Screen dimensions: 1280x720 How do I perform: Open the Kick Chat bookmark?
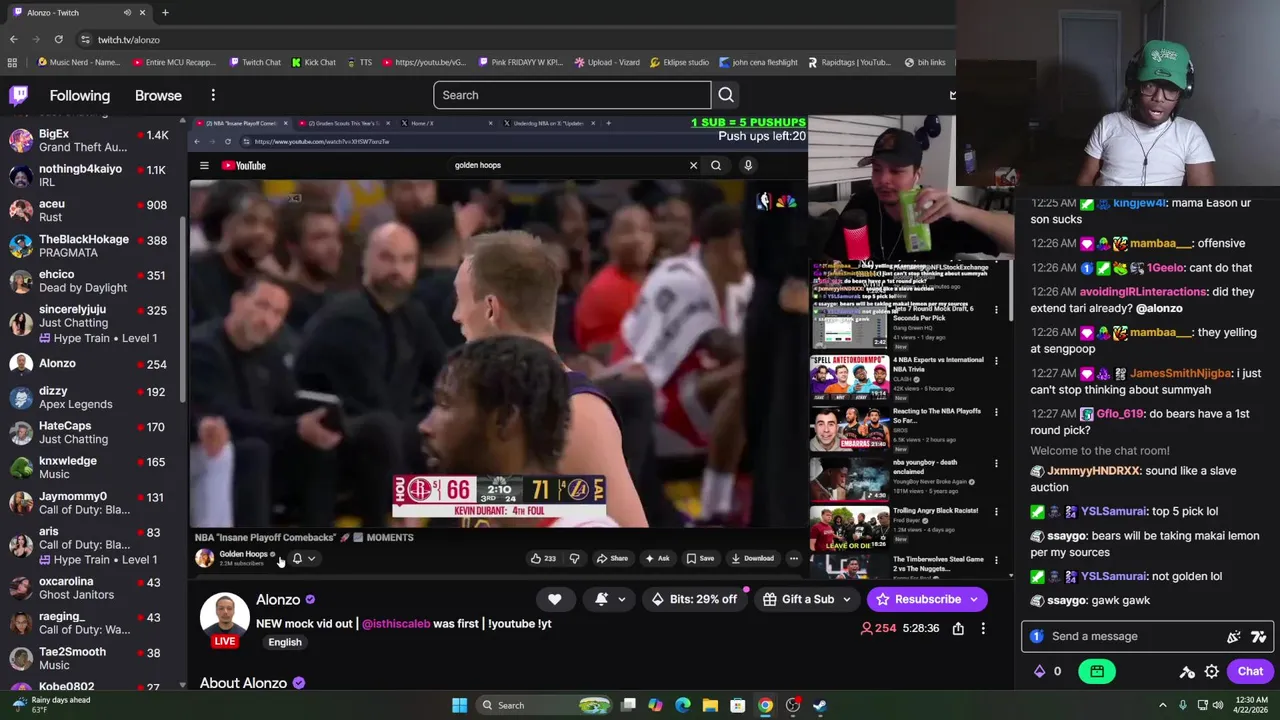[x=314, y=62]
